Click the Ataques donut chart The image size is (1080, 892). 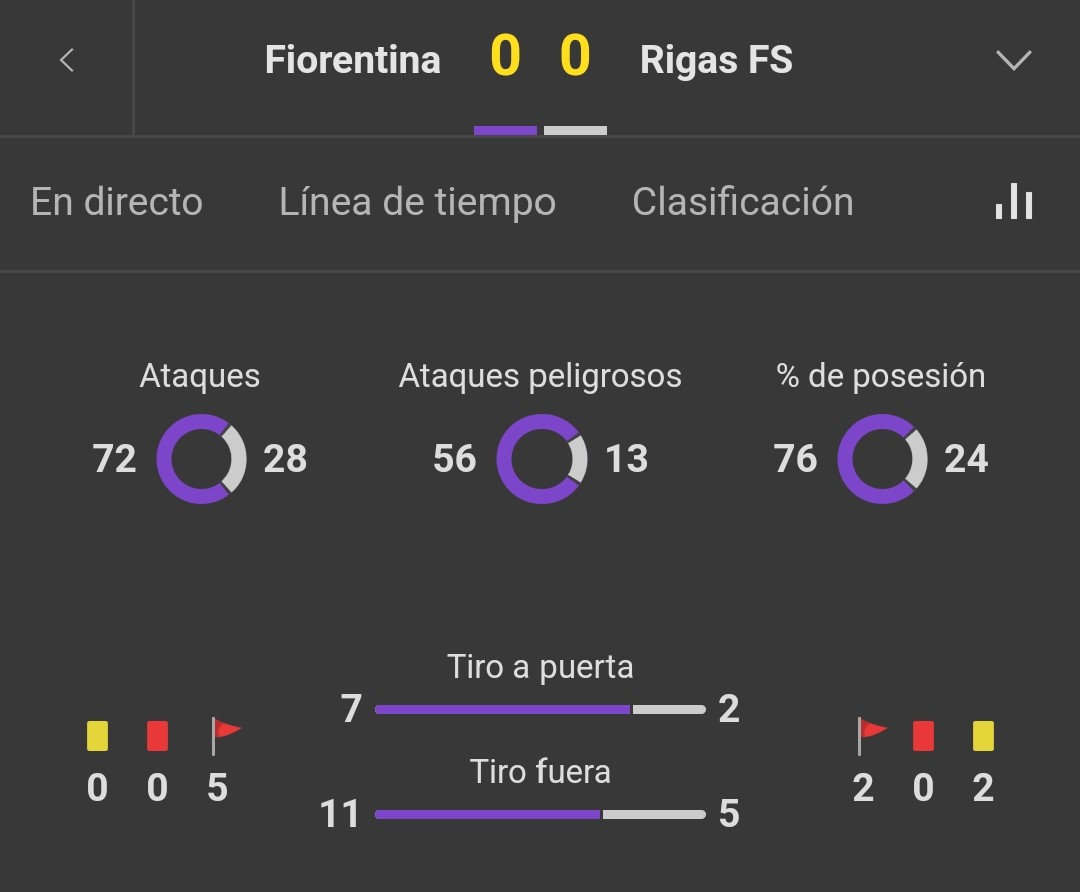click(201, 459)
